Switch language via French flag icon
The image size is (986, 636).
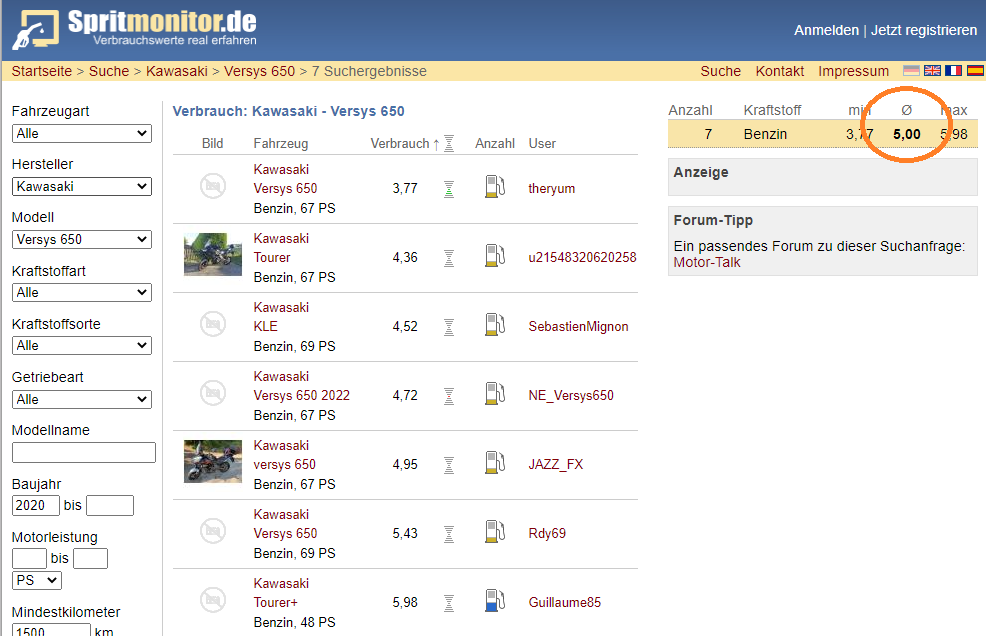coord(953,70)
